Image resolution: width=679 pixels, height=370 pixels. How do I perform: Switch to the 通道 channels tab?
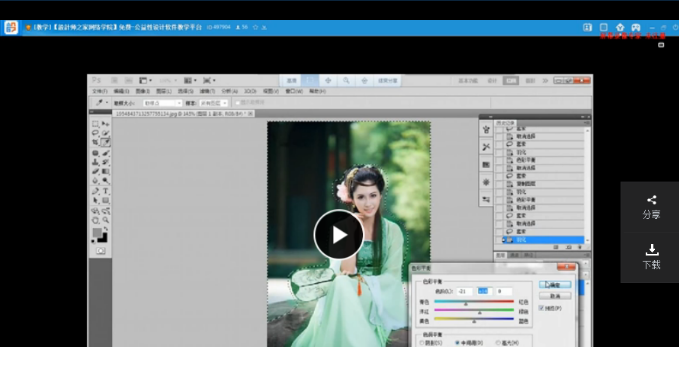(x=514, y=255)
